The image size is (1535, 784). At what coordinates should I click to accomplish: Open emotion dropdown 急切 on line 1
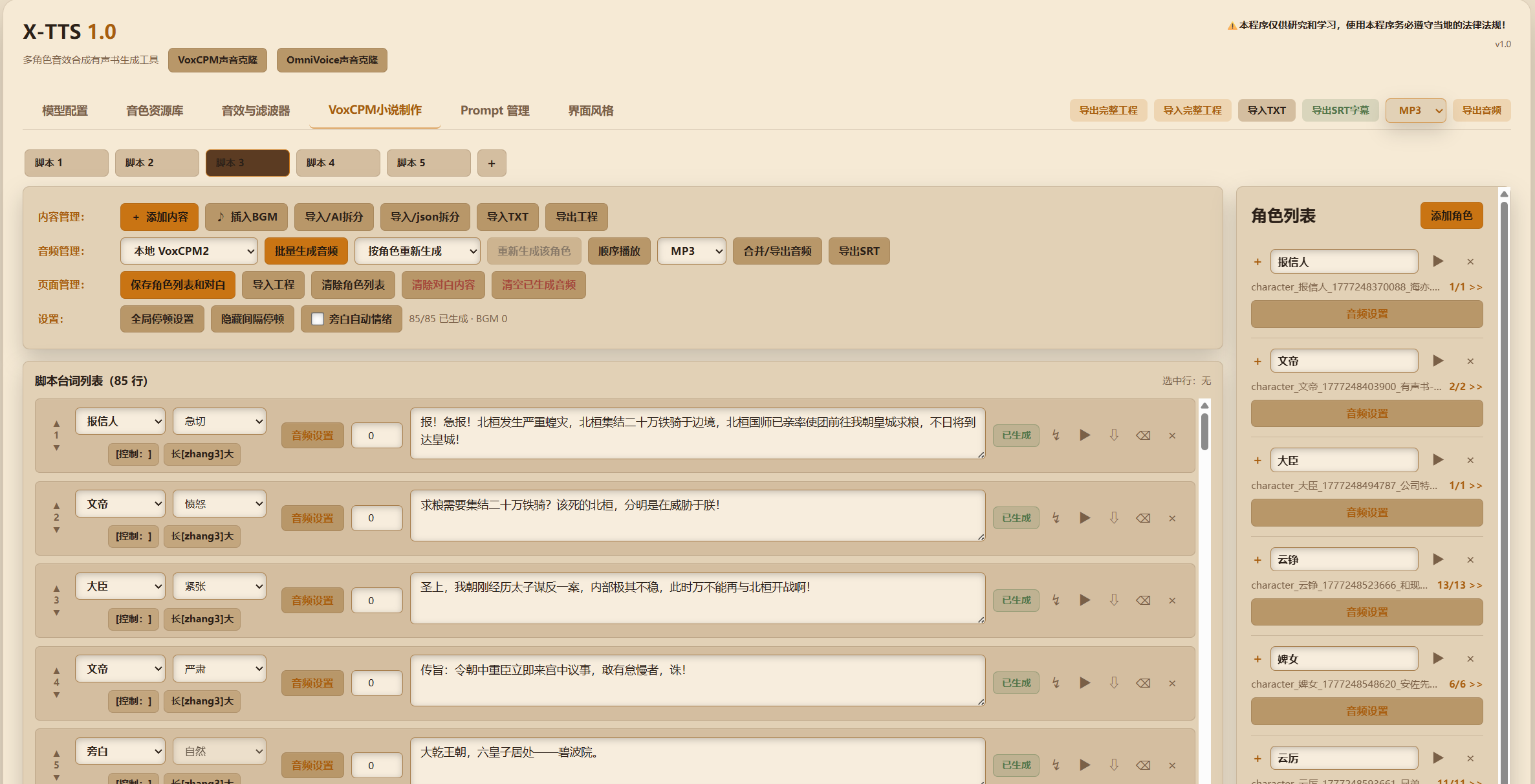(x=219, y=421)
